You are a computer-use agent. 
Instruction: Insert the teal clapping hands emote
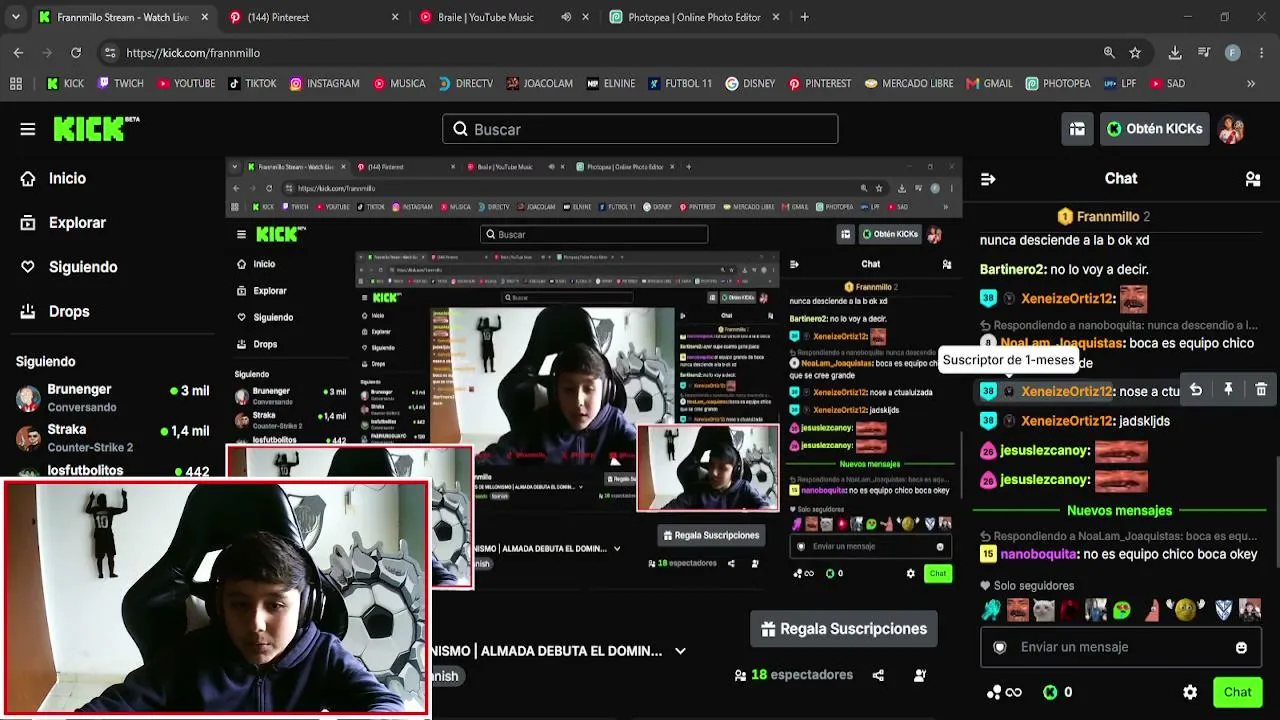[x=990, y=609]
